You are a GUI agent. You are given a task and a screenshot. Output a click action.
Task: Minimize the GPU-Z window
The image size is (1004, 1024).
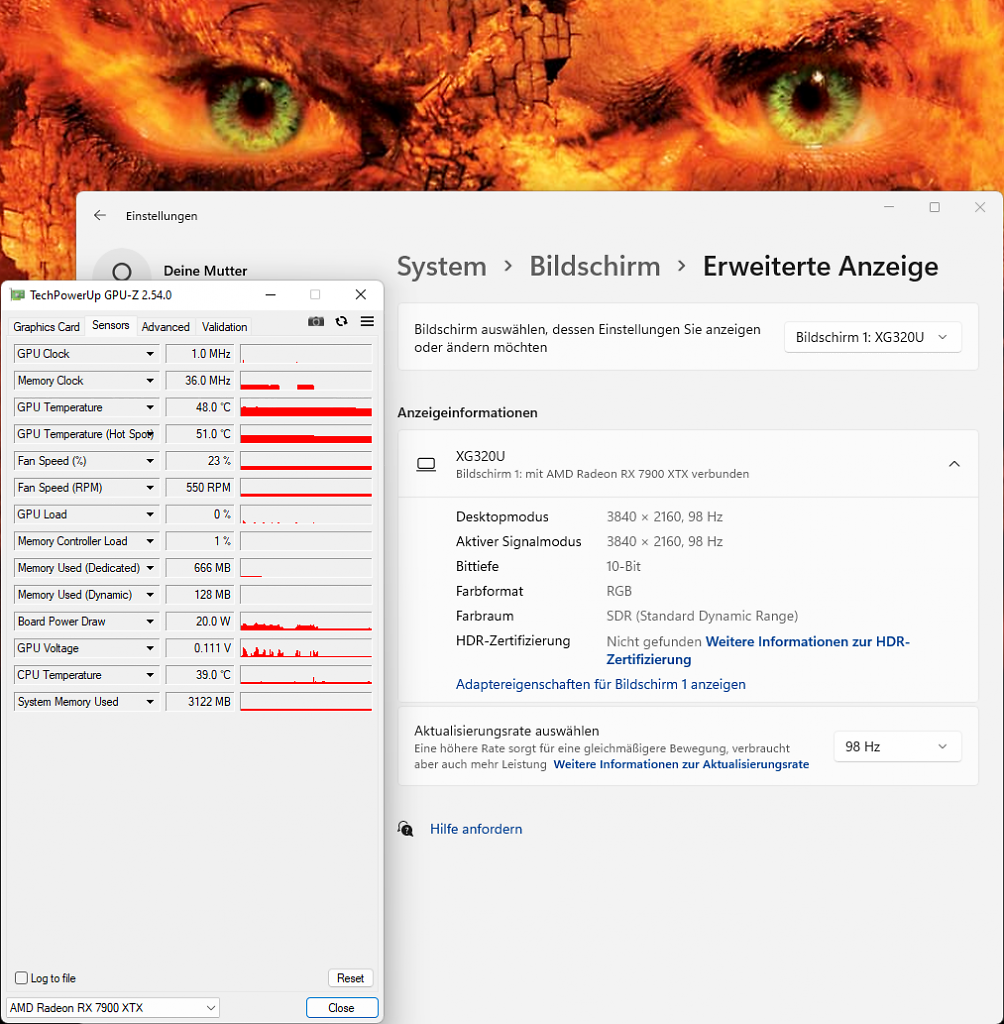(270, 295)
